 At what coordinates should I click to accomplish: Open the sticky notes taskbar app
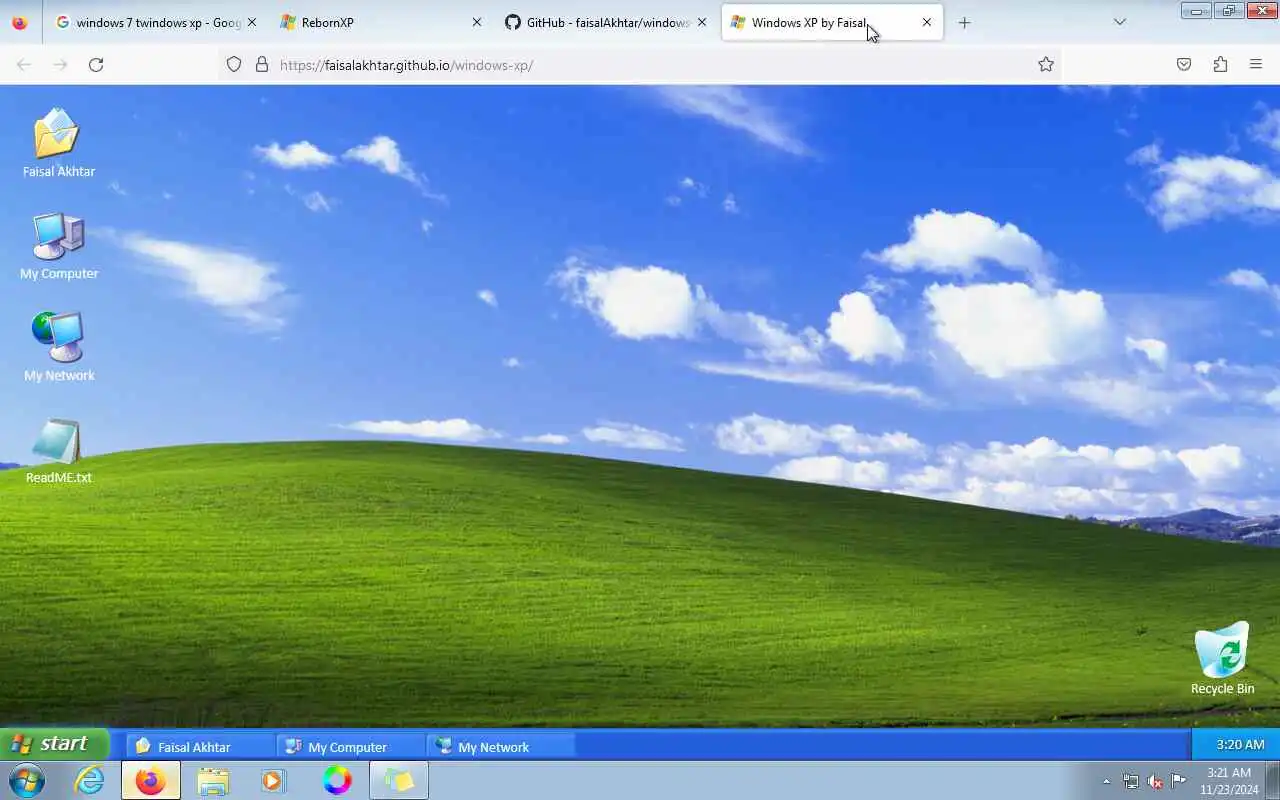(399, 780)
